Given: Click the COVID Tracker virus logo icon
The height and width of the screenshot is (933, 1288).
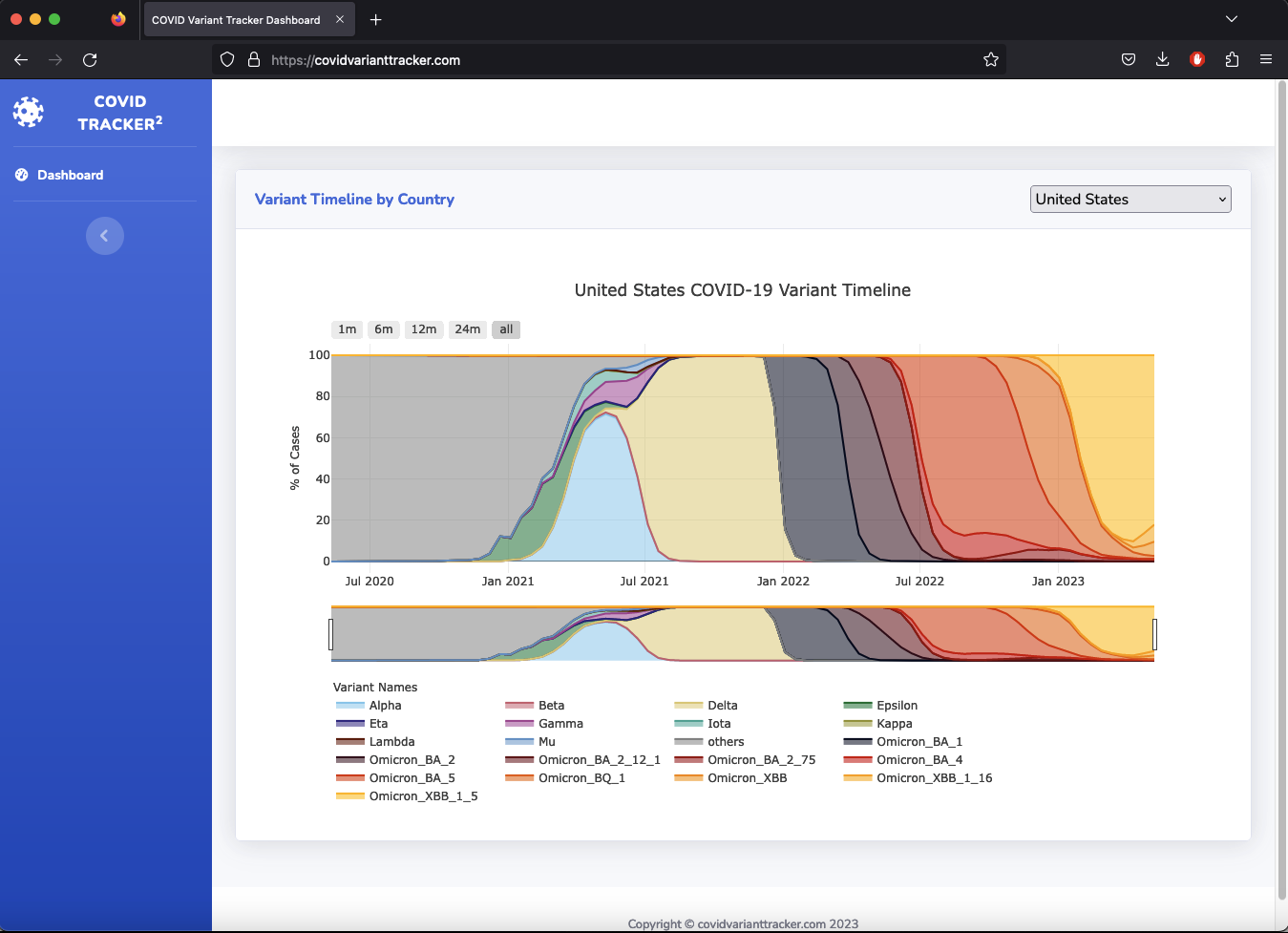Looking at the screenshot, I should pos(29,112).
